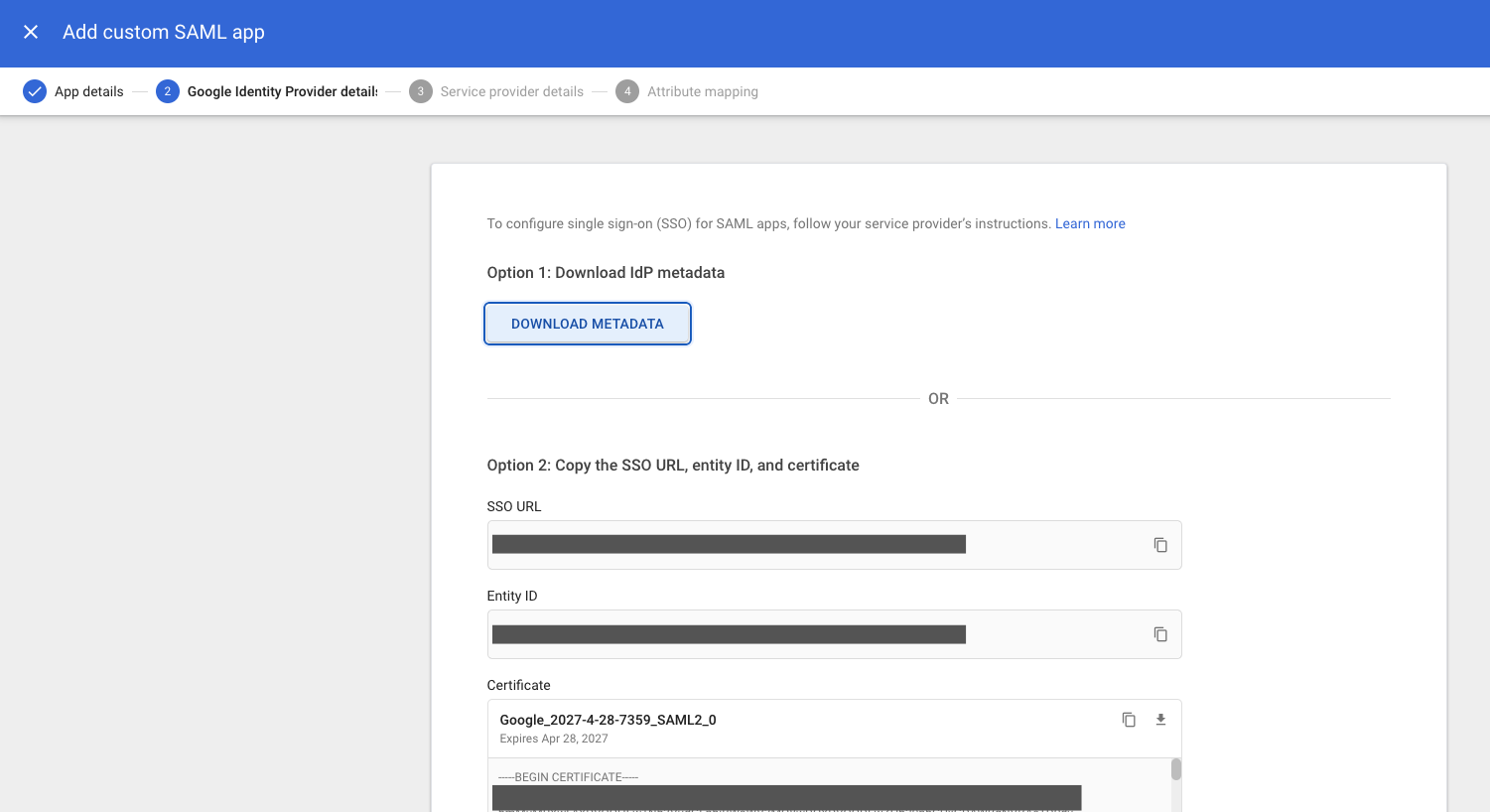
Task: Download the certificate using the download icon
Action: coord(1160,720)
